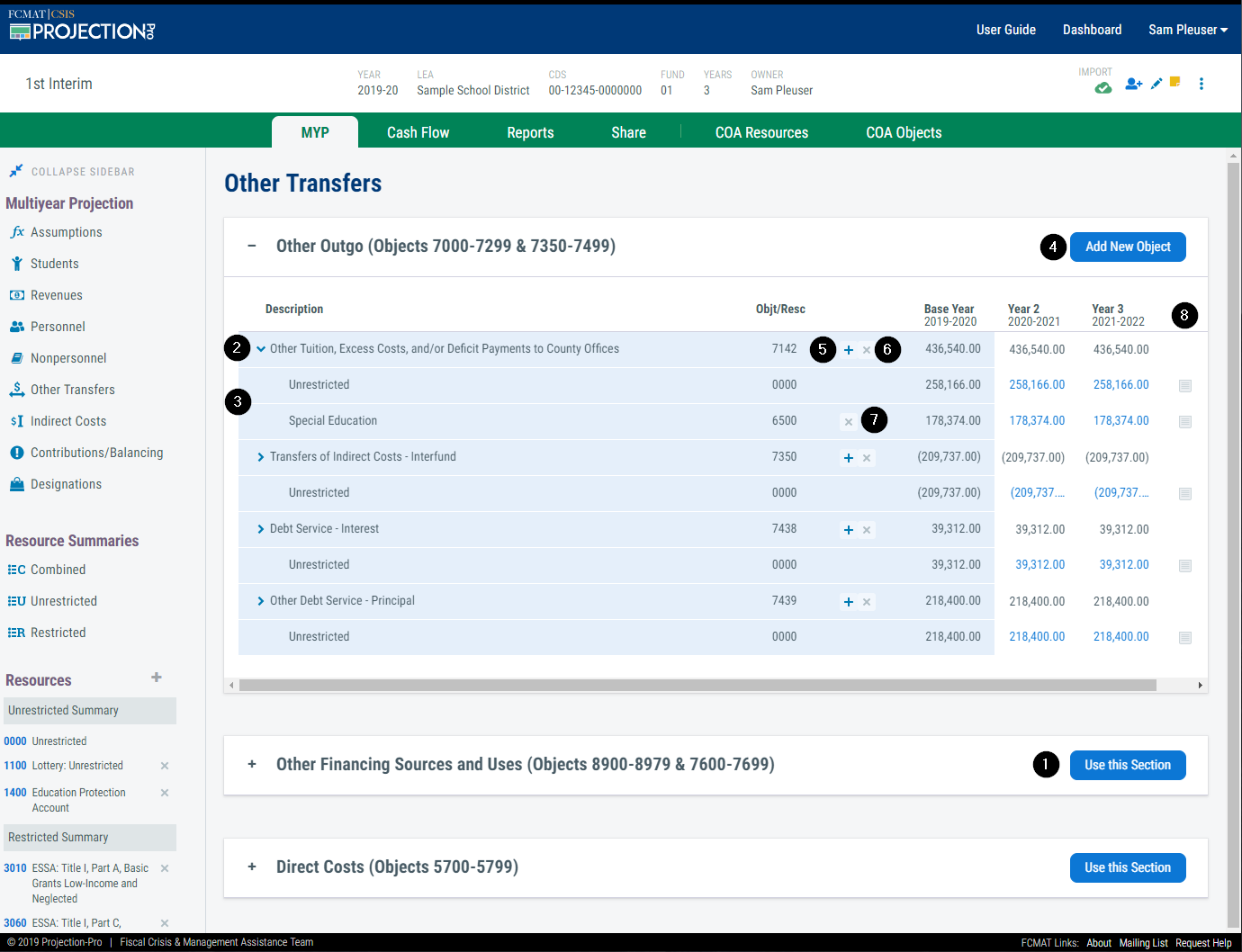Remove 3010 ESSA Title I Part A resource
Screen dimensions: 1242x952
[x=165, y=868]
